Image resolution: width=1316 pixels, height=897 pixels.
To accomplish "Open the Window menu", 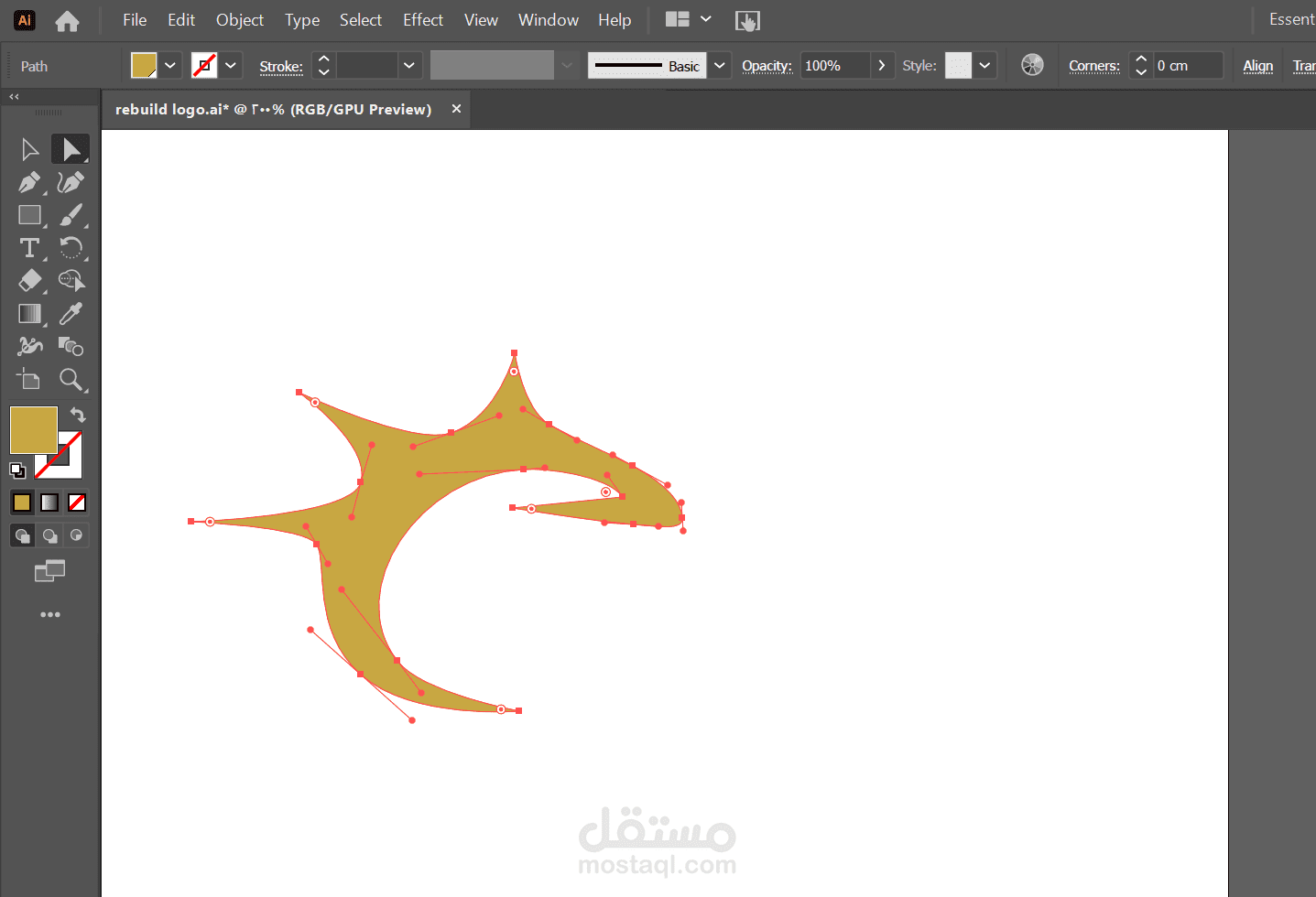I will click(549, 20).
